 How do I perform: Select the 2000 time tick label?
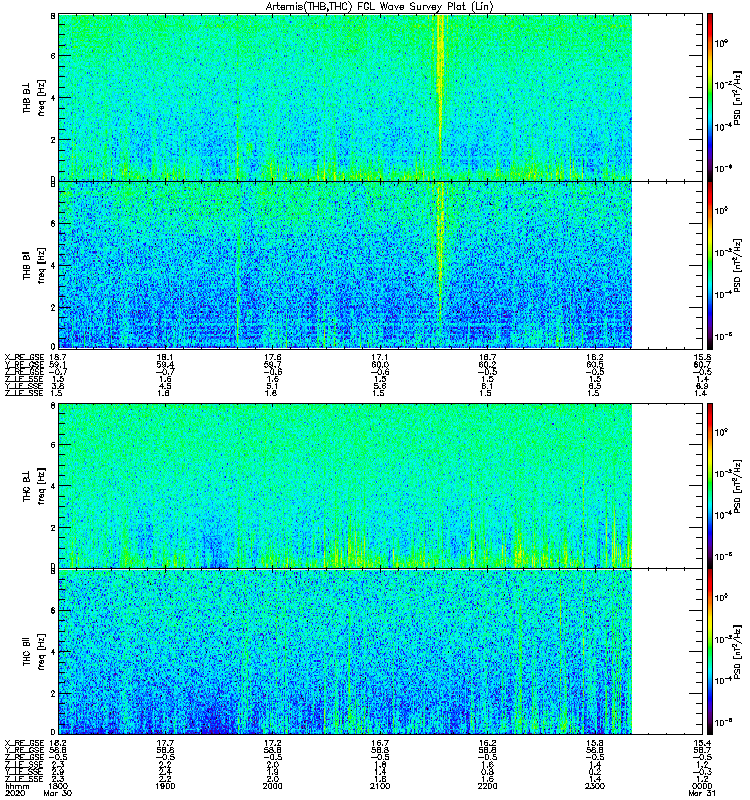(x=272, y=786)
